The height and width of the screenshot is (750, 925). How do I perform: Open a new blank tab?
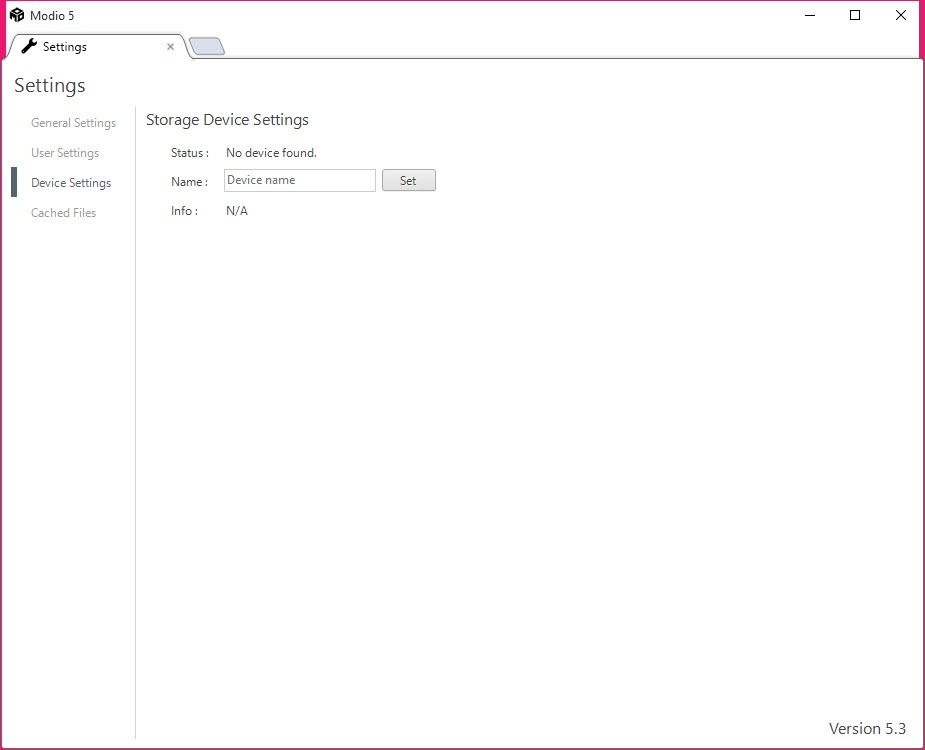coord(207,47)
